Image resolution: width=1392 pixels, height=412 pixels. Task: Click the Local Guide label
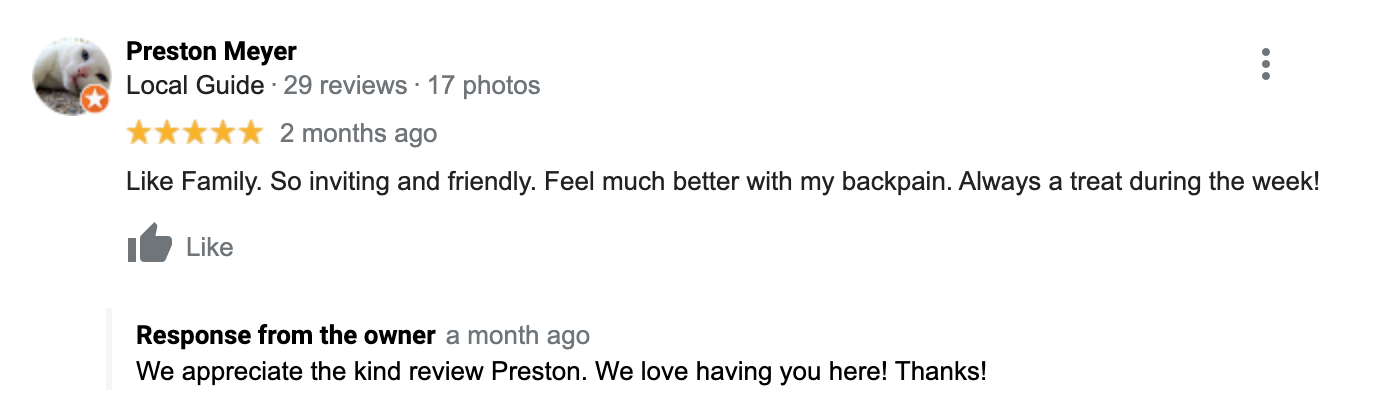coord(195,86)
